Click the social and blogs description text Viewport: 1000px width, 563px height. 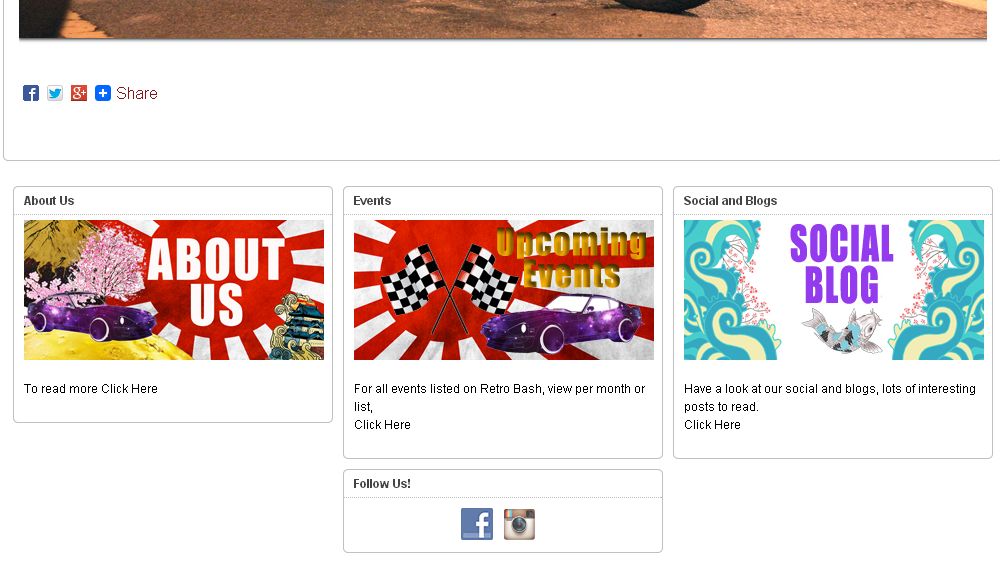click(830, 398)
